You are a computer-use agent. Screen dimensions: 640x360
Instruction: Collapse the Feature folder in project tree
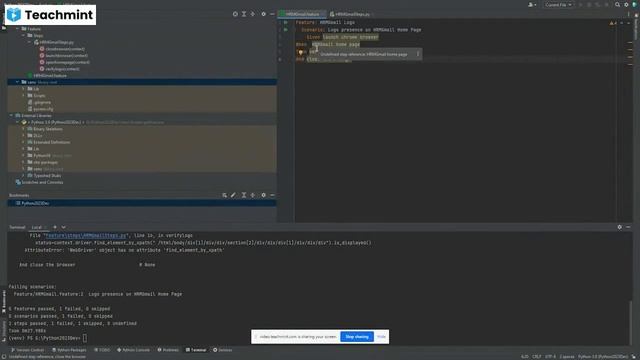point(18,29)
